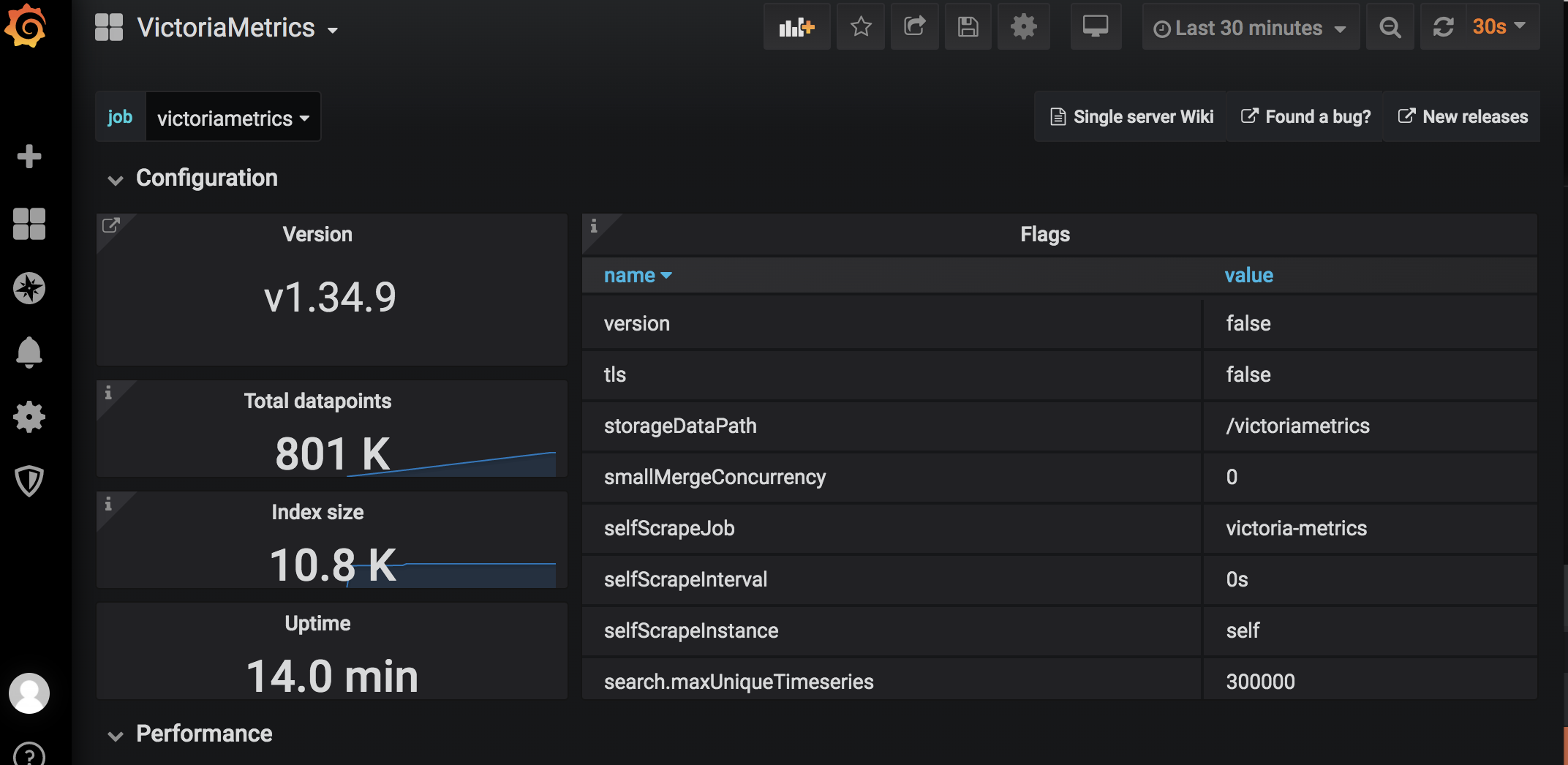Image resolution: width=1568 pixels, height=765 pixels.
Task: Open the Found a bug? link
Action: pyautogui.click(x=1305, y=116)
